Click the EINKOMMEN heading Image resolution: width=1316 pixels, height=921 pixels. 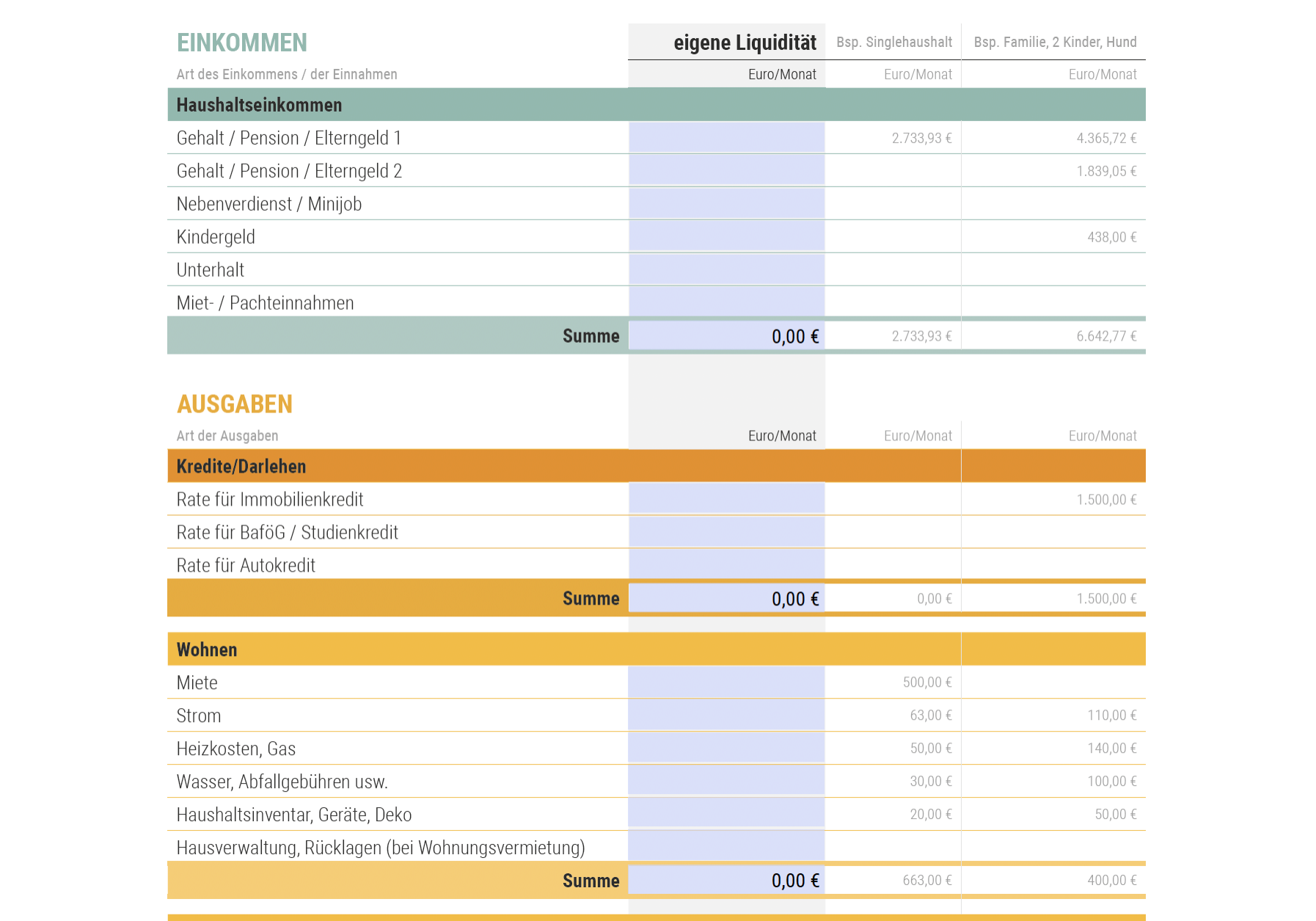click(241, 43)
